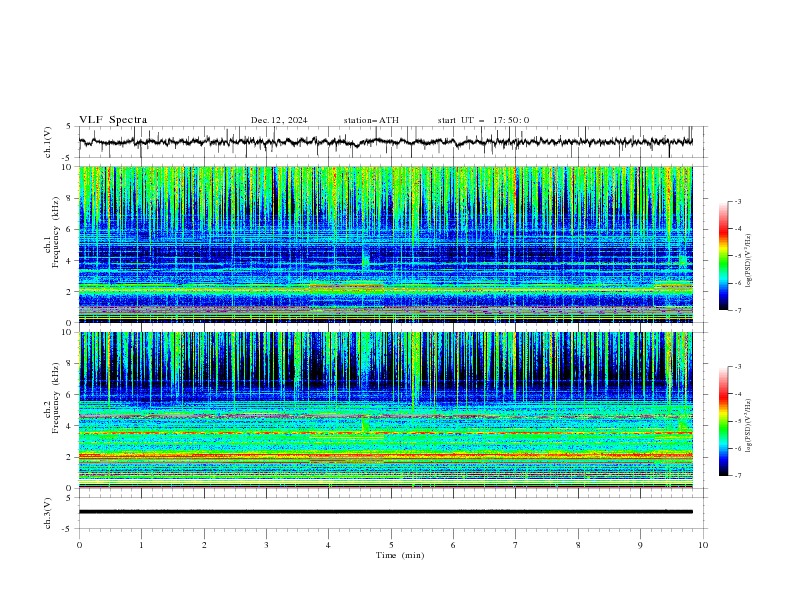792x612 pixels.
Task: Click the "Time (min)" axis label
Action: click(x=400, y=555)
